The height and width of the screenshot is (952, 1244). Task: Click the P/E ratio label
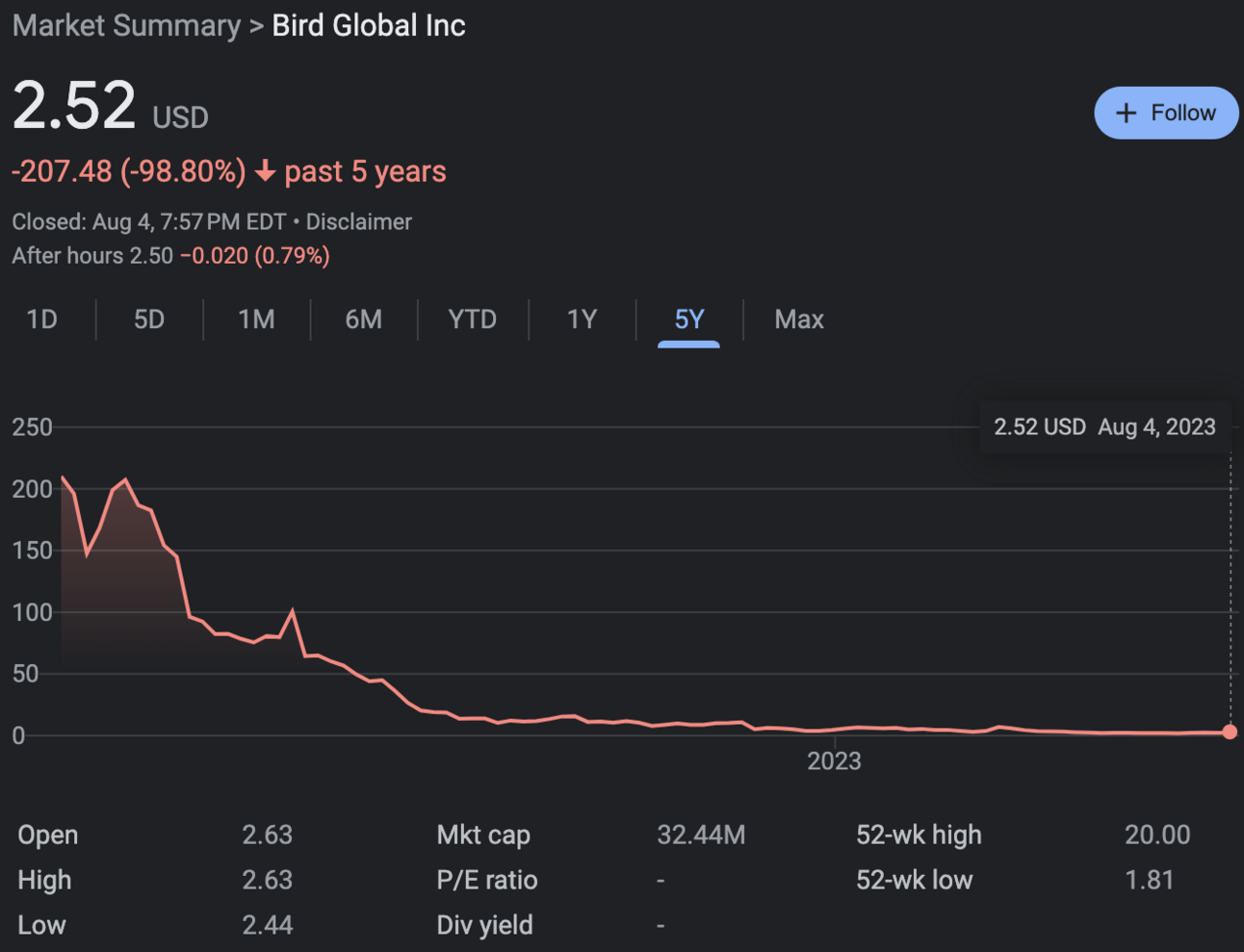point(487,880)
